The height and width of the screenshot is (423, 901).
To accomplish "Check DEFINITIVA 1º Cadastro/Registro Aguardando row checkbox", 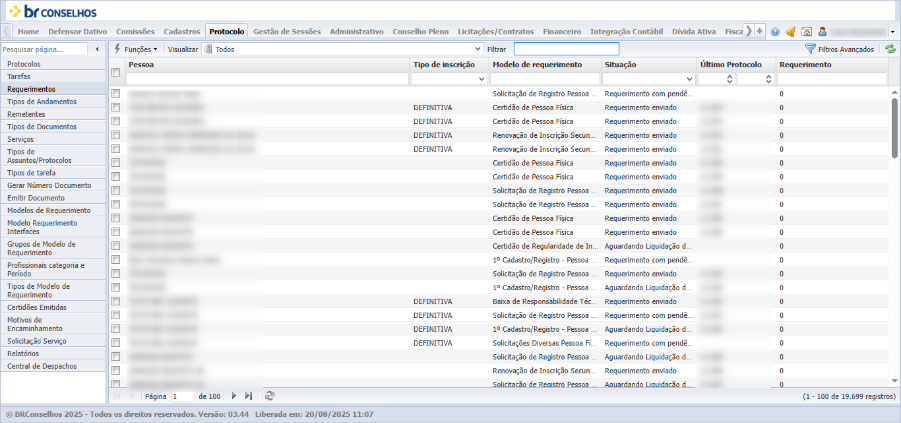I will [115, 329].
